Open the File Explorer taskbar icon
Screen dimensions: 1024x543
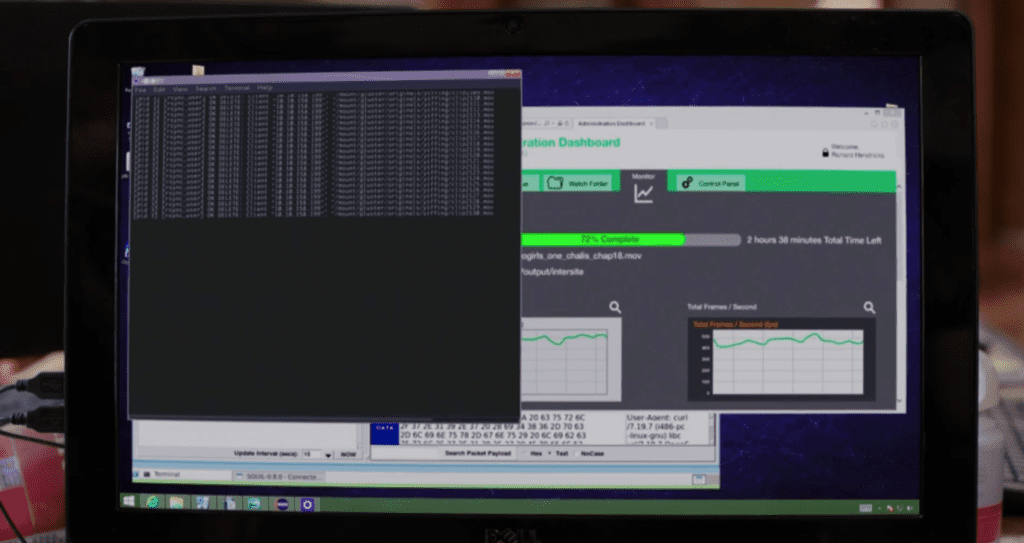176,502
